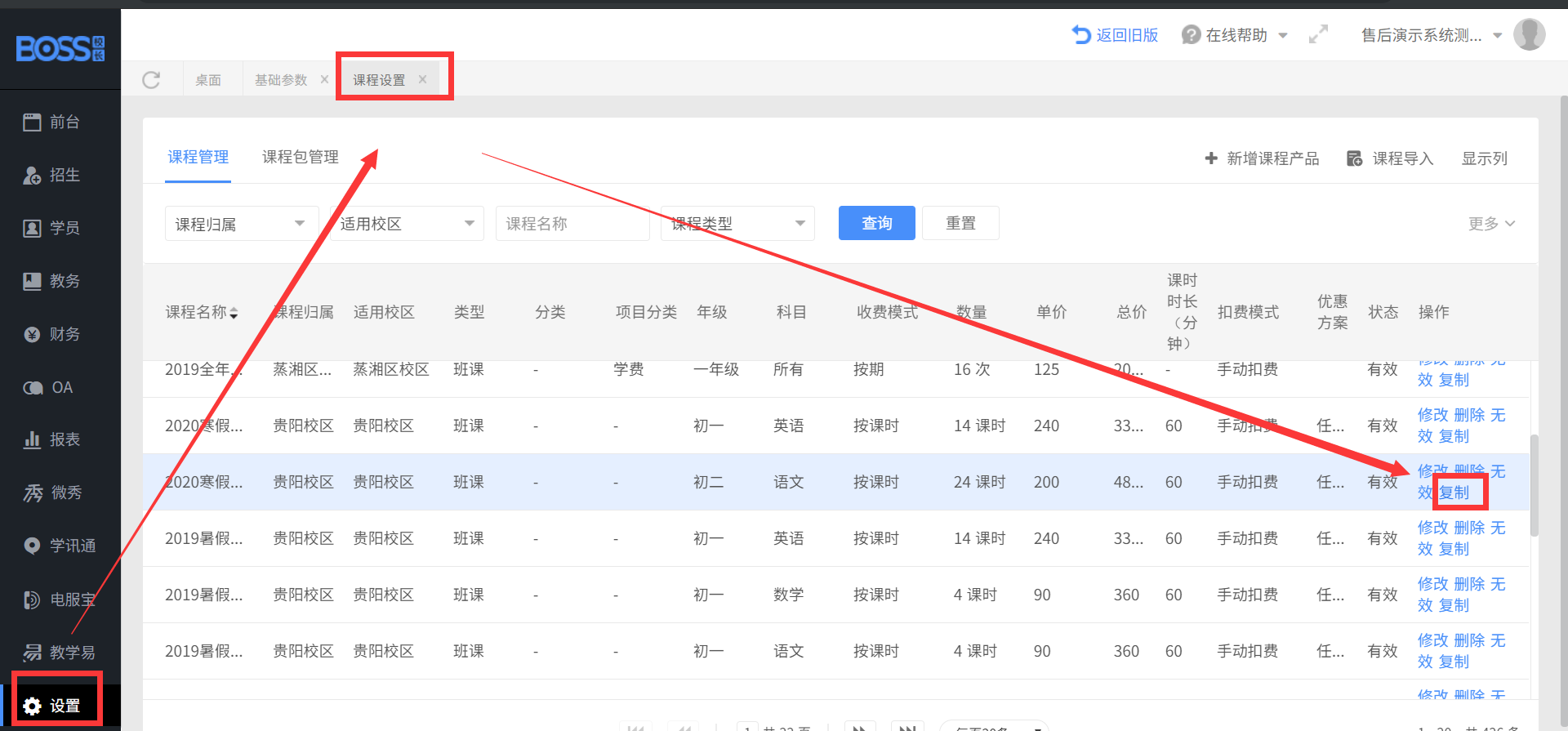1568x731 pixels.
Task: Open the 课程归属 dropdown
Action: [241, 224]
